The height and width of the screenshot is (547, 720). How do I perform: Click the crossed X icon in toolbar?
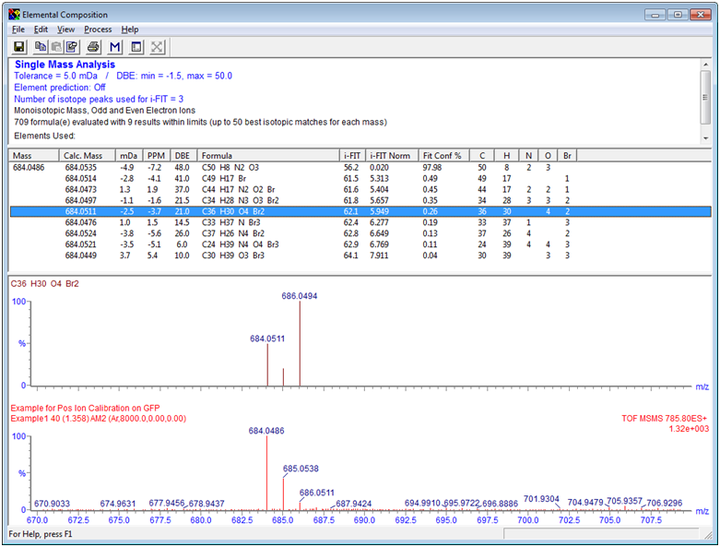(x=158, y=46)
